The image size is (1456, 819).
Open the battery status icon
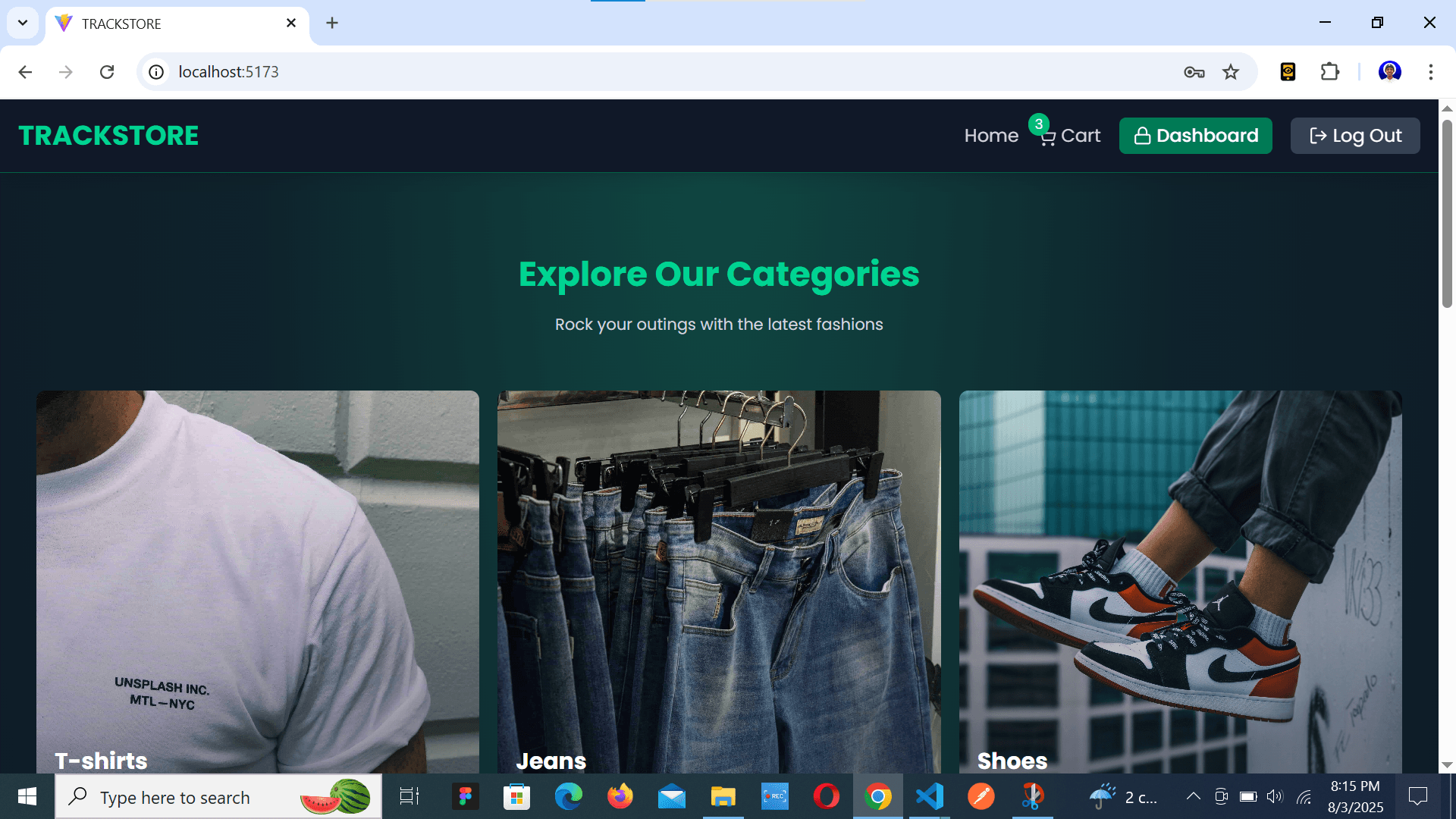click(x=1248, y=796)
